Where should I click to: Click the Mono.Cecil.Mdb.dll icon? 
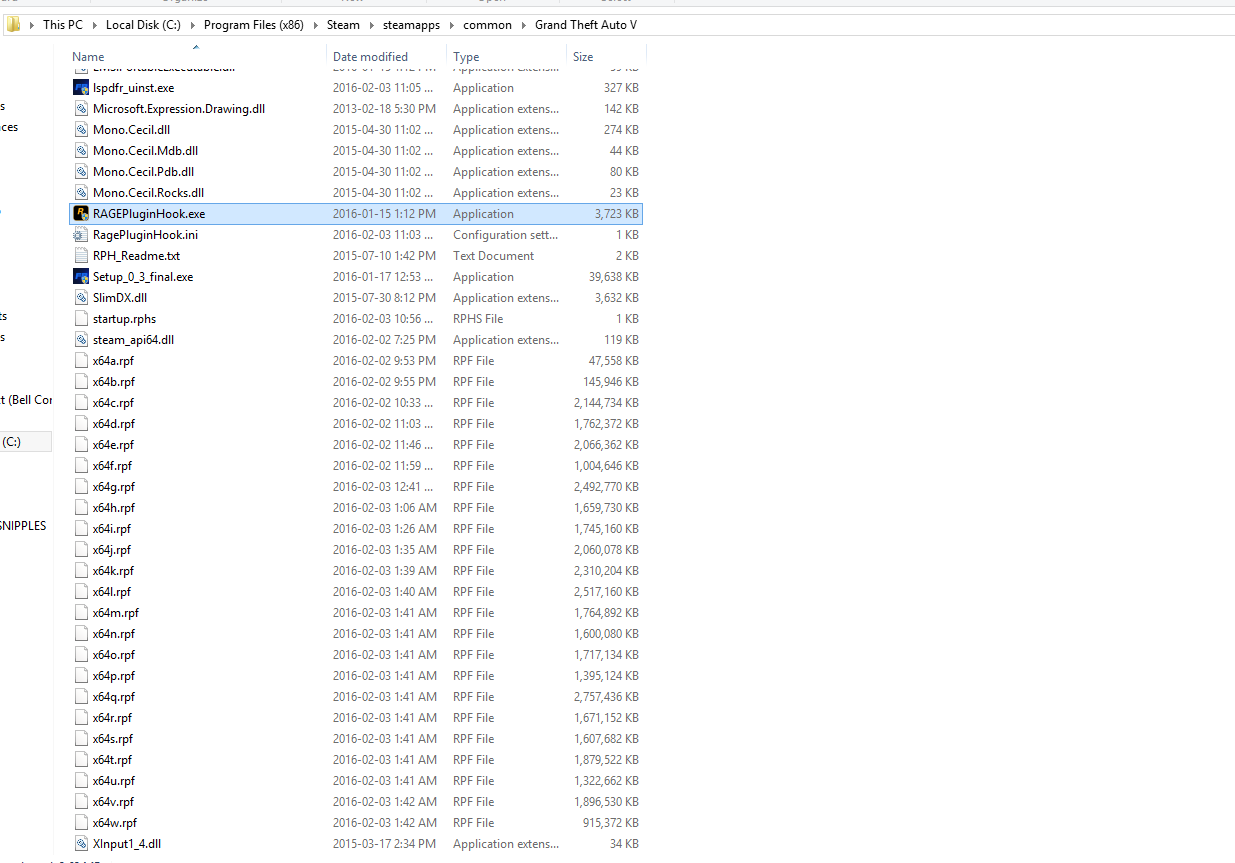pos(82,151)
